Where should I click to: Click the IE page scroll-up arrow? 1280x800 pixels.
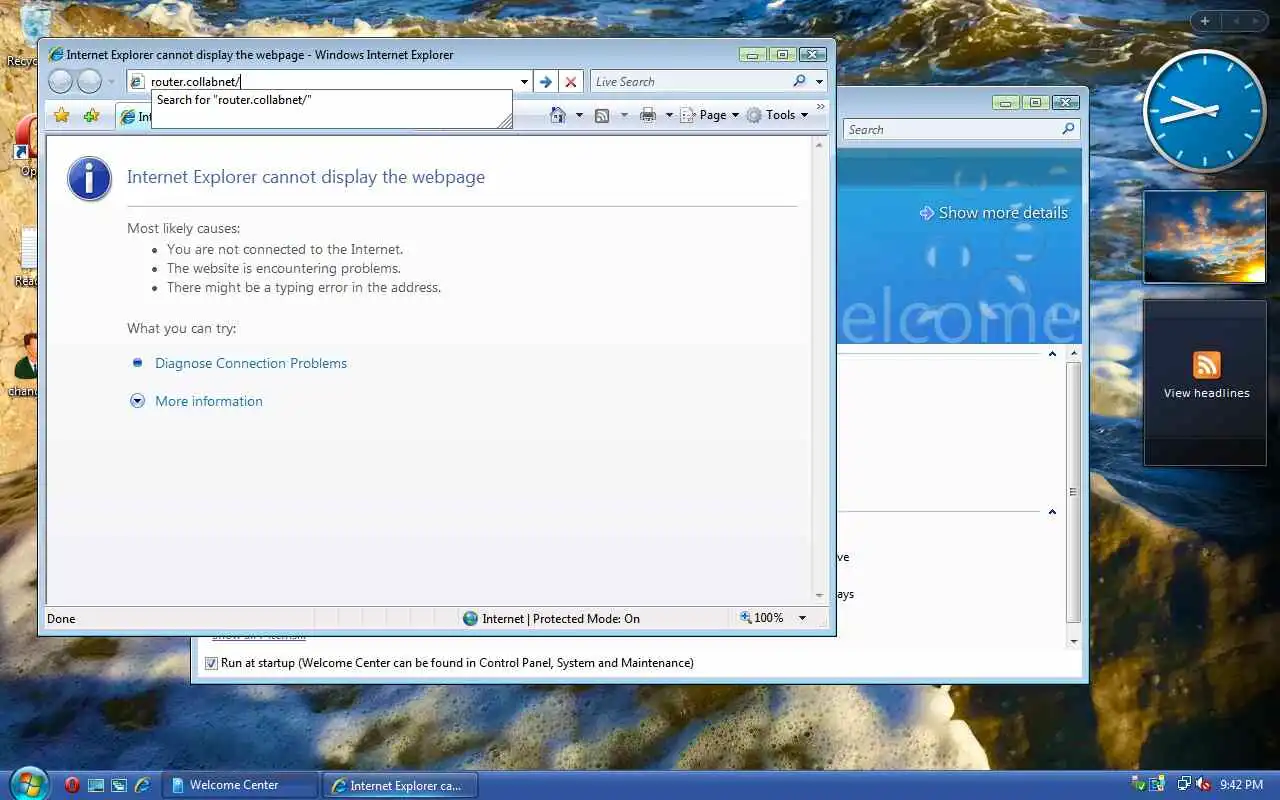(820, 145)
